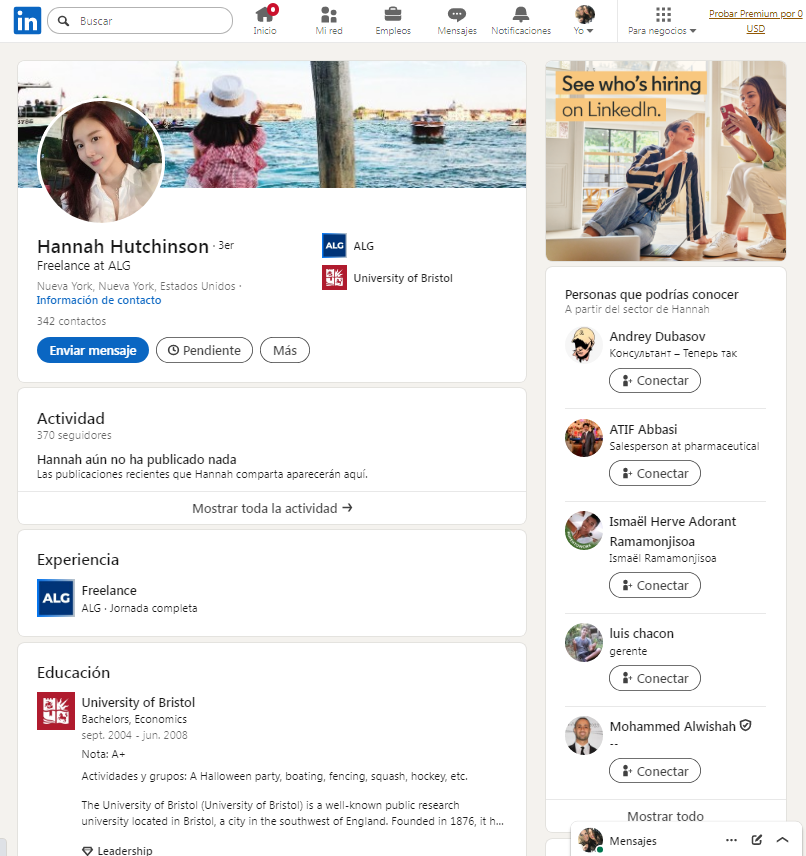Click Andrey Dubasov's name
The height and width of the screenshot is (856, 806).
657,336
